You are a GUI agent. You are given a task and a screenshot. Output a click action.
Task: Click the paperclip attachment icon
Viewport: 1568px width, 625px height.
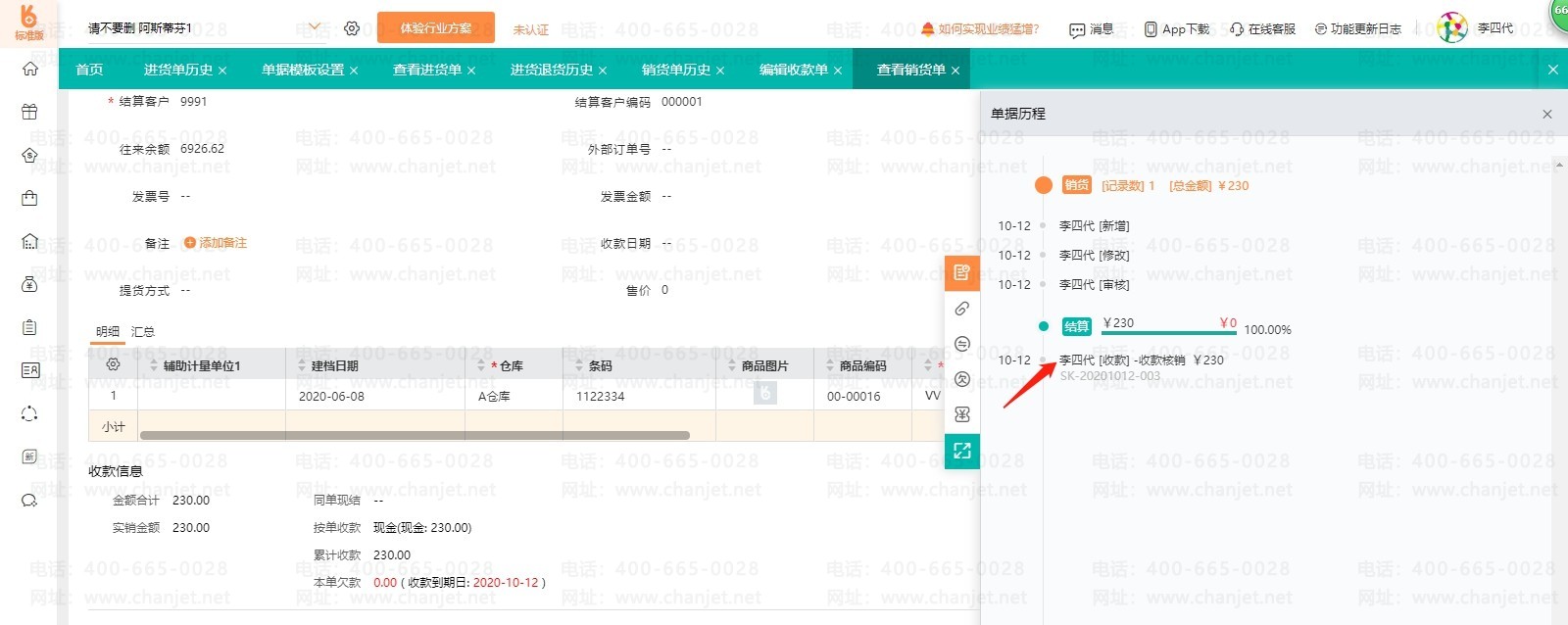tap(962, 309)
